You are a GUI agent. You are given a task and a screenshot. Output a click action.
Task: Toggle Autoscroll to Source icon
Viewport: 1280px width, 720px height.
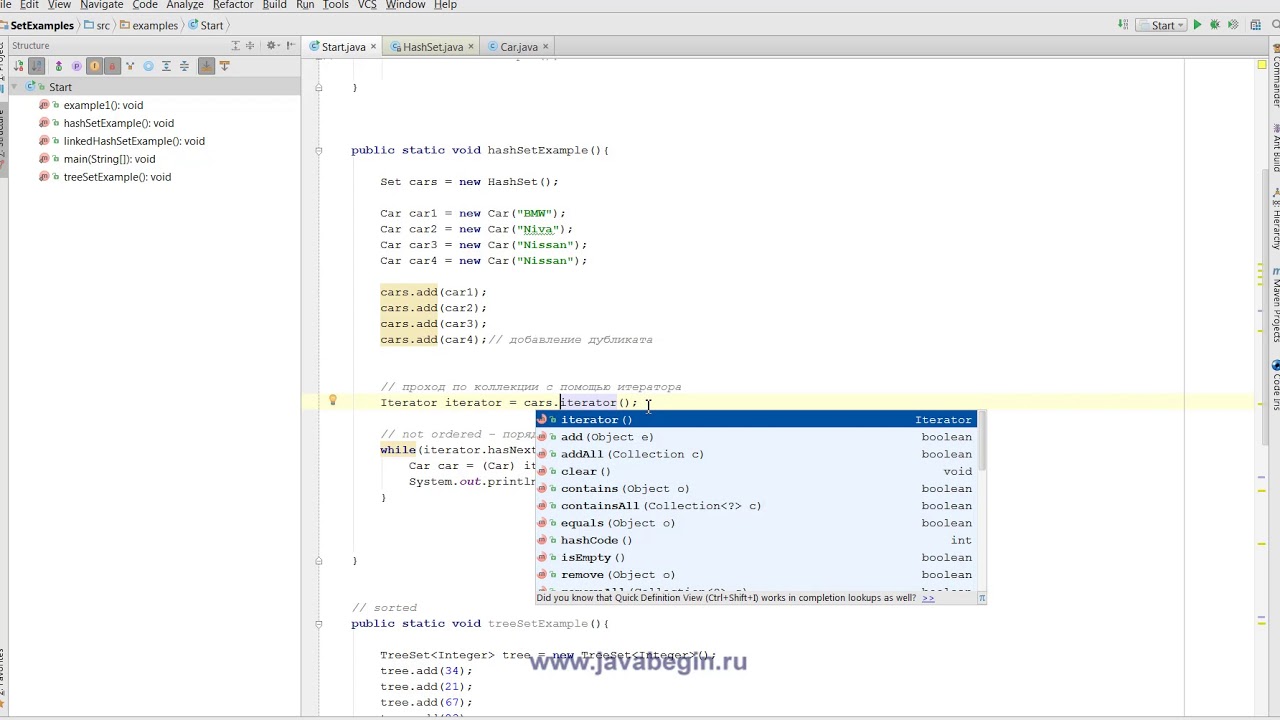tap(206, 66)
